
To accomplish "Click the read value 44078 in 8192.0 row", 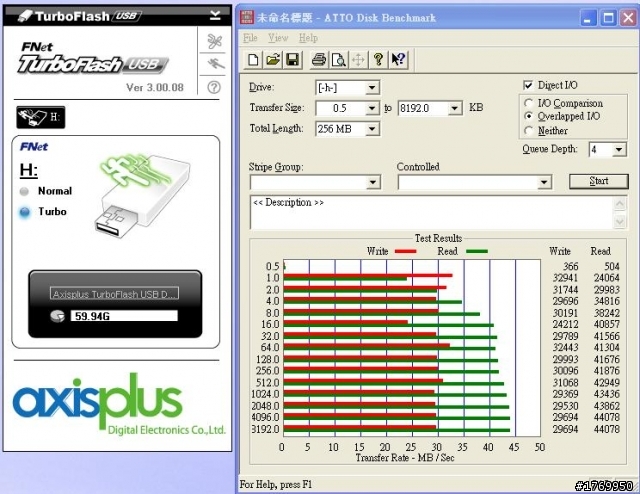I will [x=607, y=429].
